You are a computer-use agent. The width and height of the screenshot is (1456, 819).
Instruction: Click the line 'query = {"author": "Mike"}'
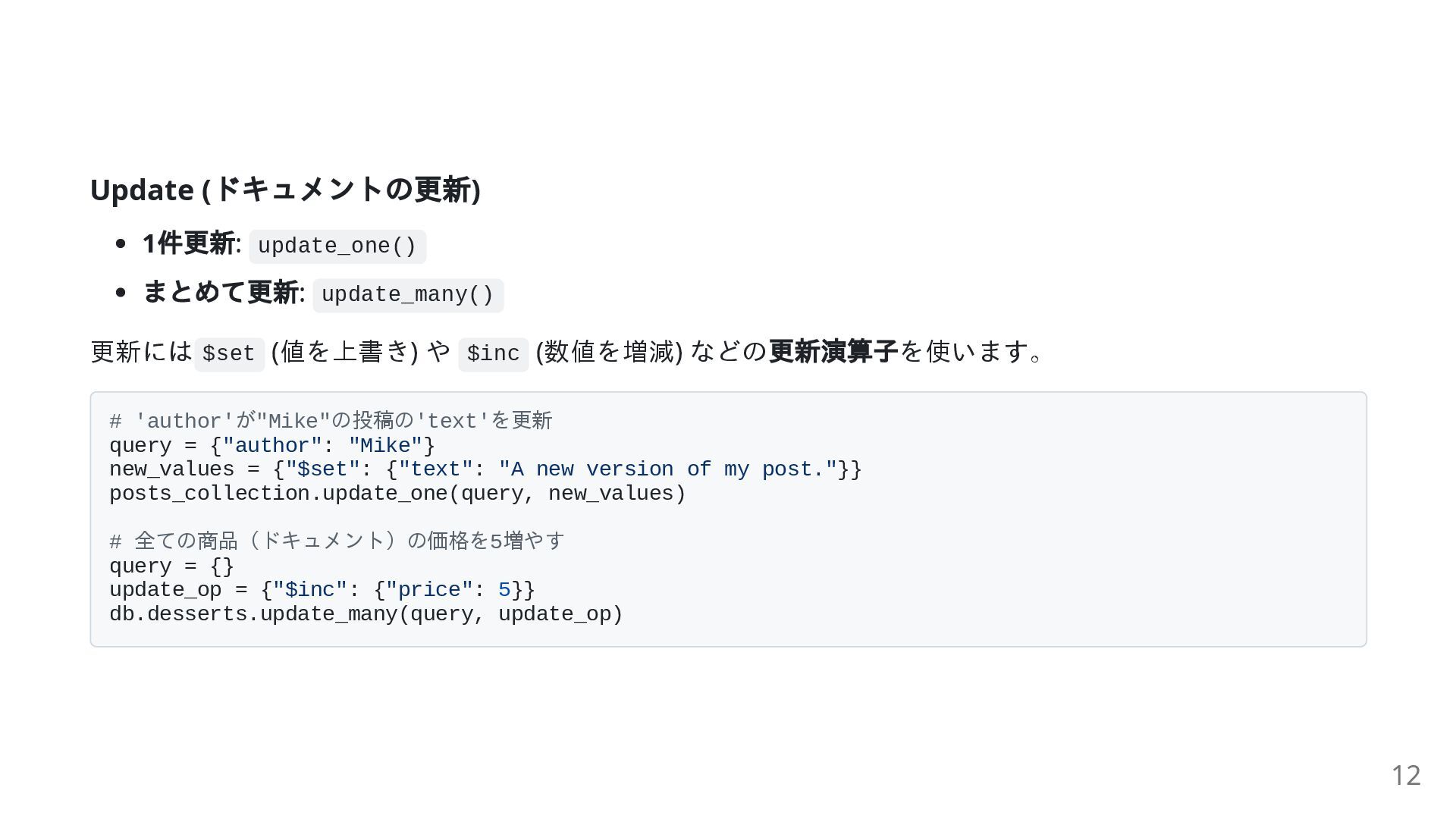click(272, 446)
